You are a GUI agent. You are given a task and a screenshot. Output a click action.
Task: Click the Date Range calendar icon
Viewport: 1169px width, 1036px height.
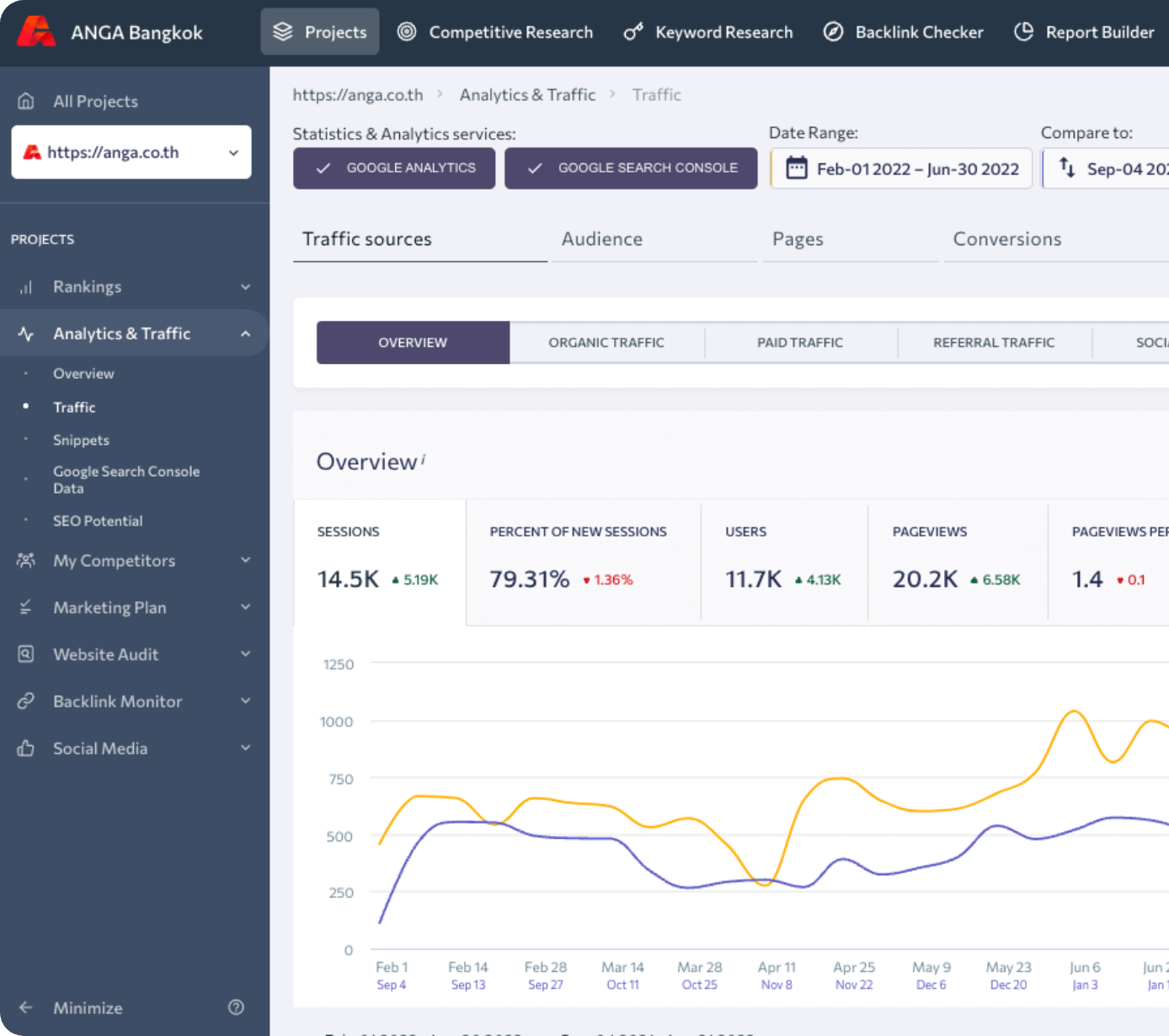click(x=796, y=168)
